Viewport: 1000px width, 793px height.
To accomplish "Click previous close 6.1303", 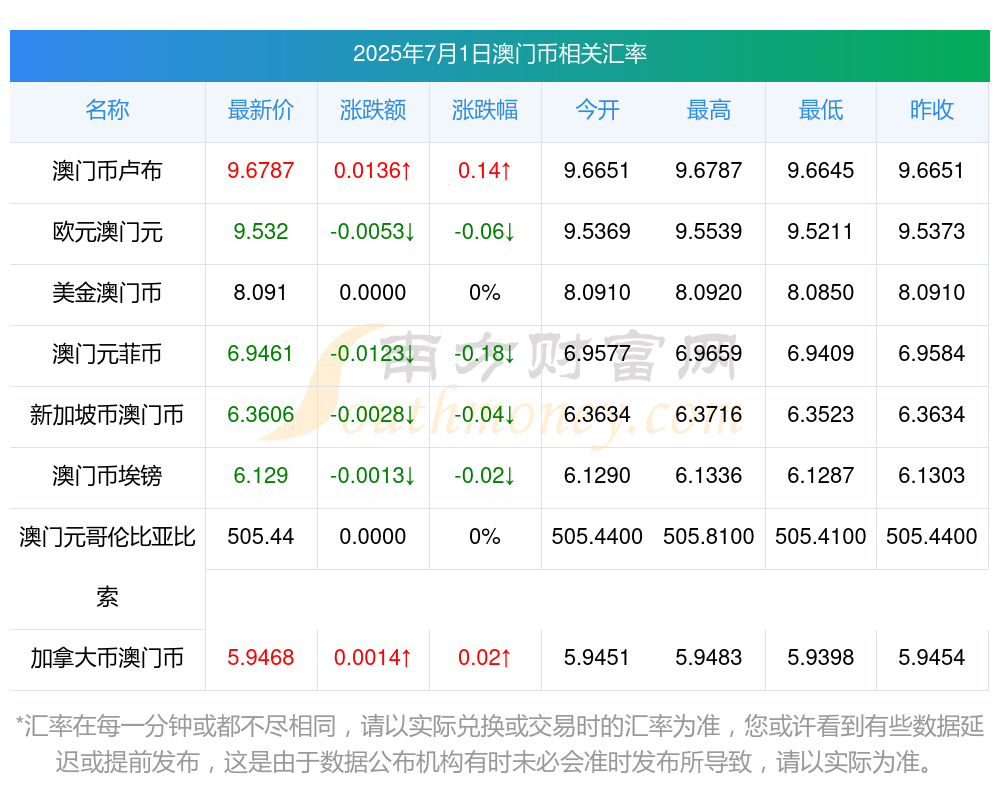I will click(x=932, y=475).
